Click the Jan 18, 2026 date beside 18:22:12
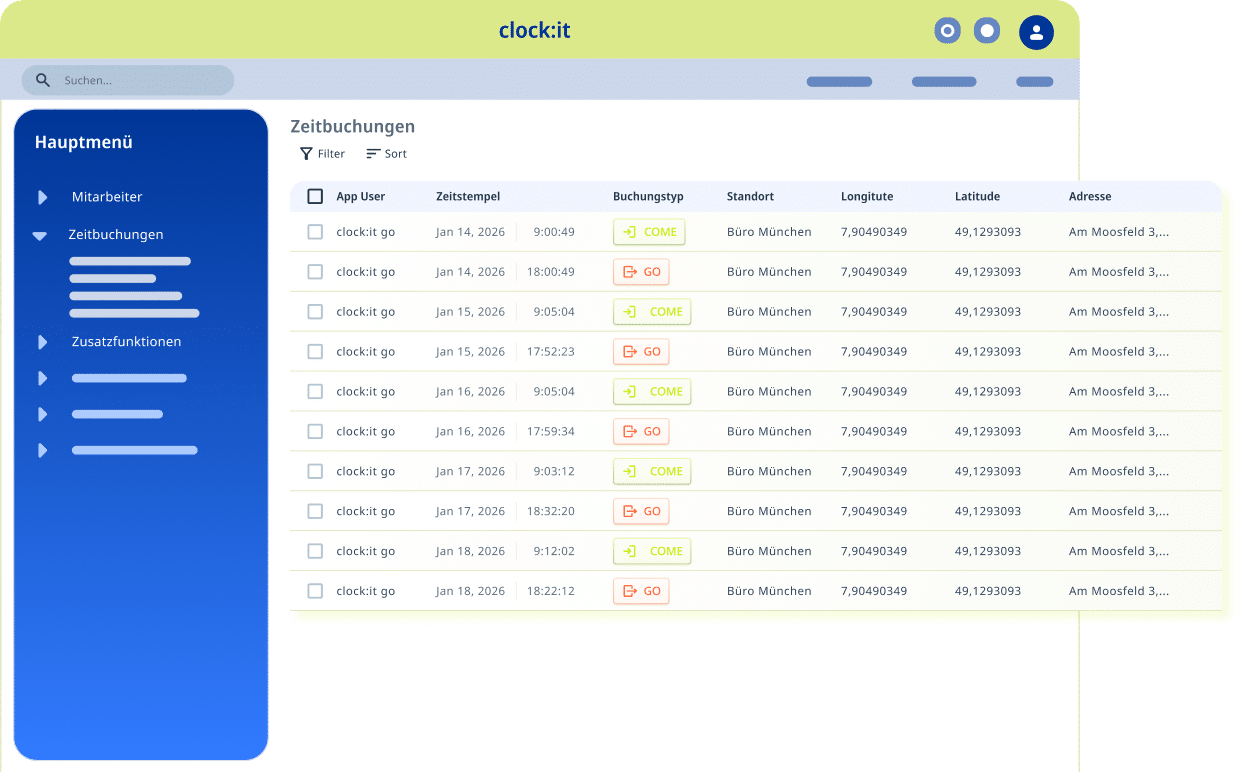This screenshot has height=772, width=1239. (x=470, y=591)
